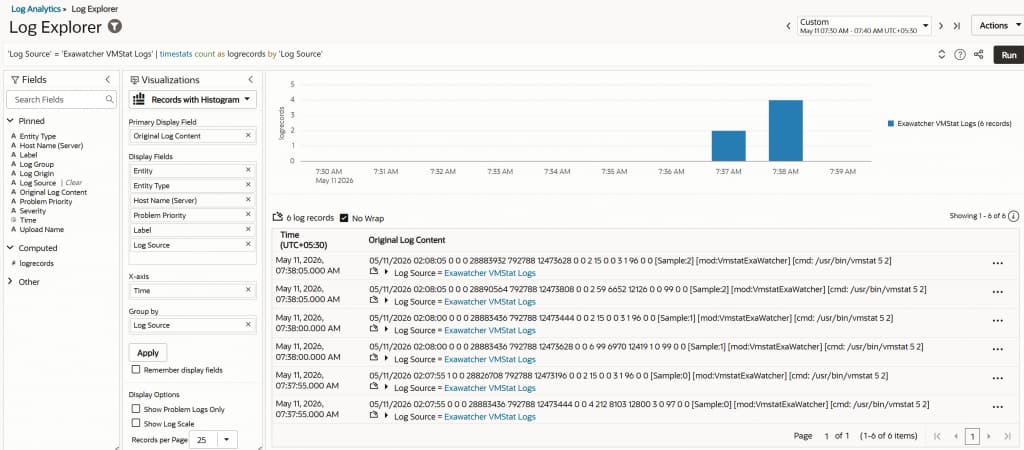Jump to latest time range icon

(957, 26)
